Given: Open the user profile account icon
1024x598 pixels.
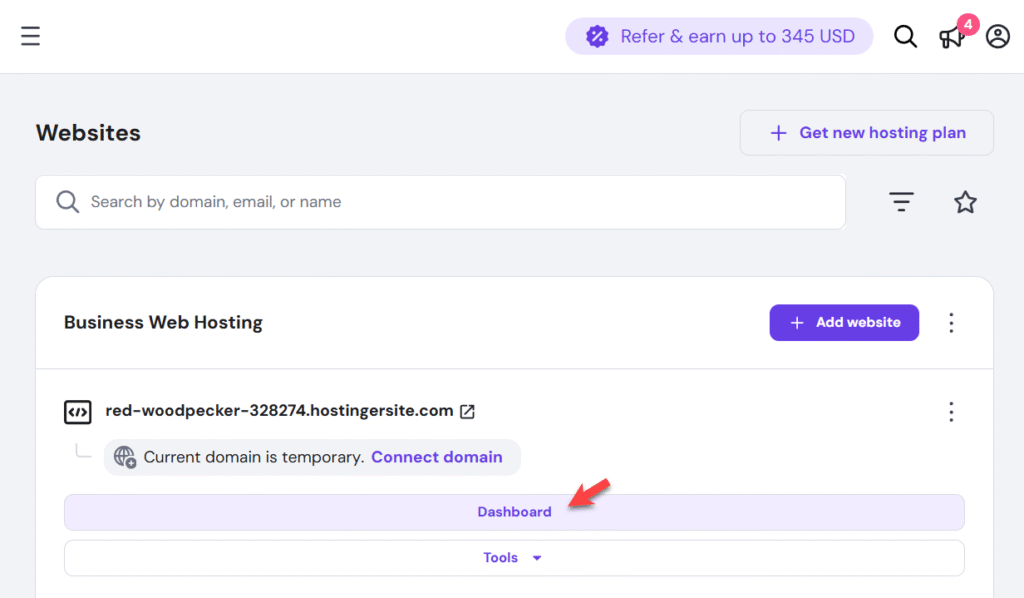Looking at the screenshot, I should pyautogui.click(x=997, y=37).
